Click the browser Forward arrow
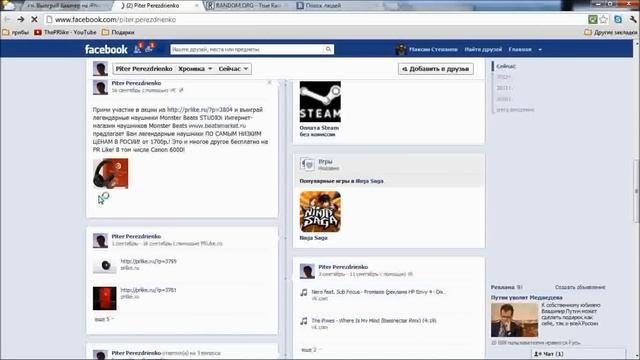 point(21,19)
